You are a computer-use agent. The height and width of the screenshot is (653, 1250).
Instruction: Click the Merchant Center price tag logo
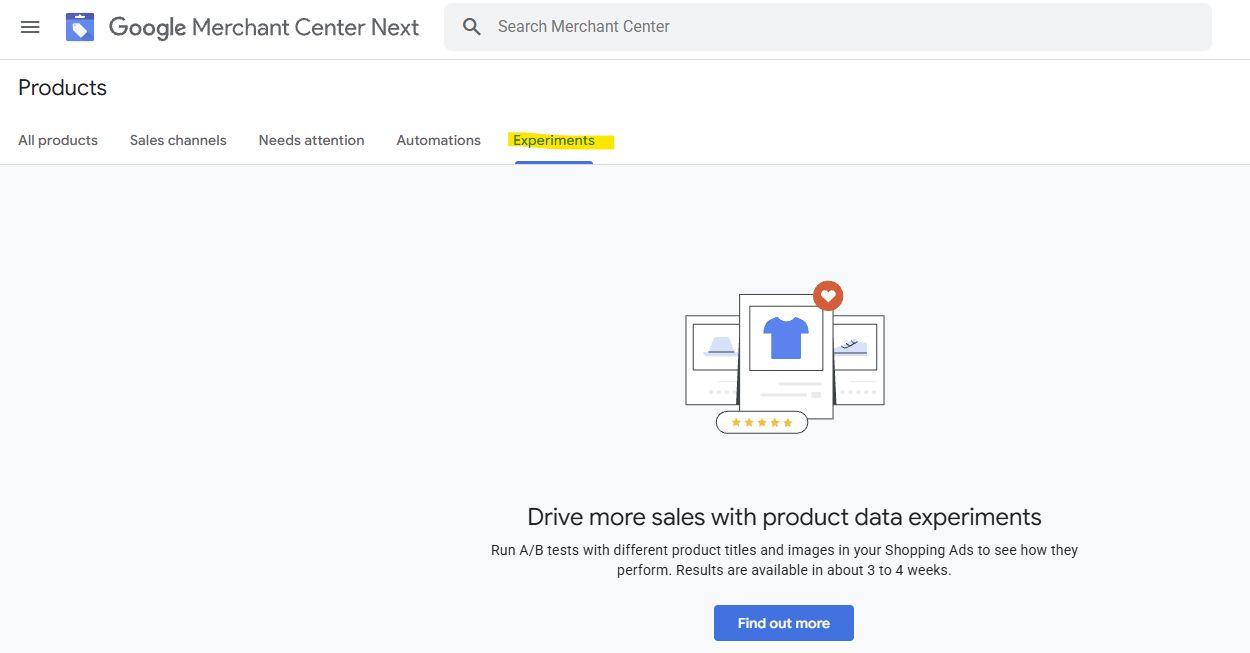(80, 27)
